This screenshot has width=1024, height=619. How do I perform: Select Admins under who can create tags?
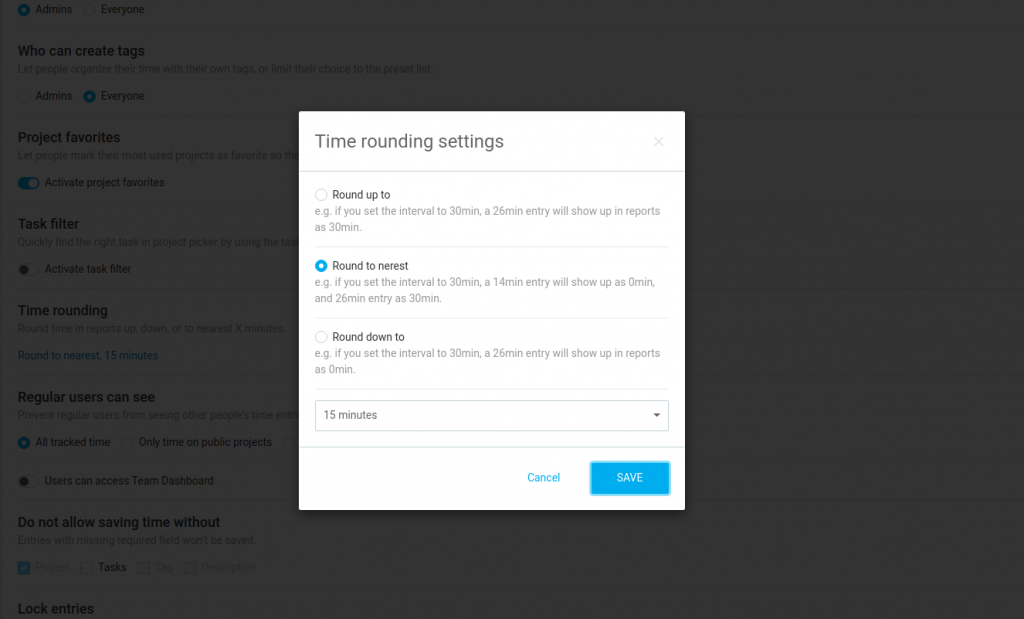pyautogui.click(x=22, y=96)
